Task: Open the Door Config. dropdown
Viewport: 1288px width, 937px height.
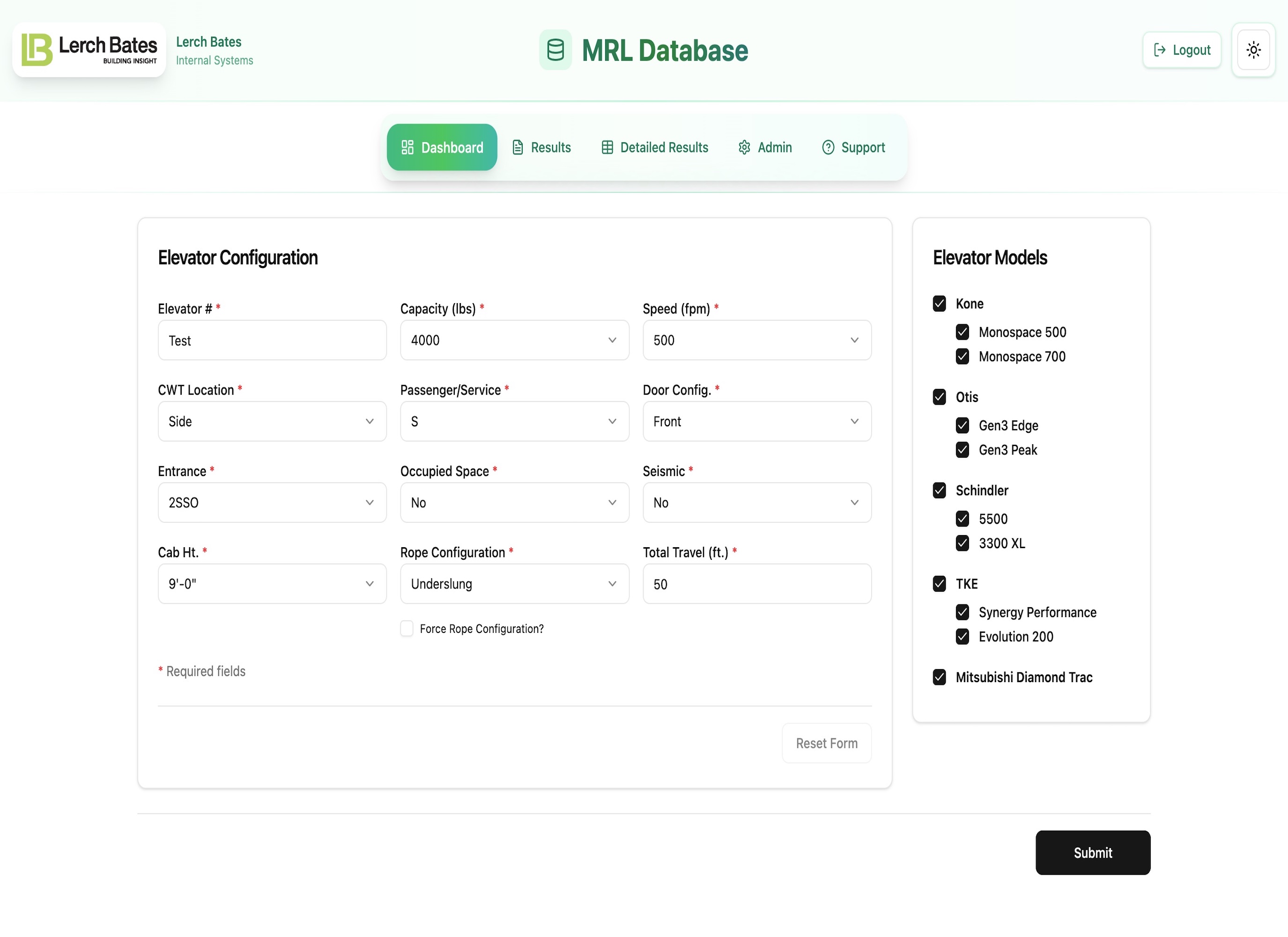Action: pyautogui.click(x=757, y=422)
